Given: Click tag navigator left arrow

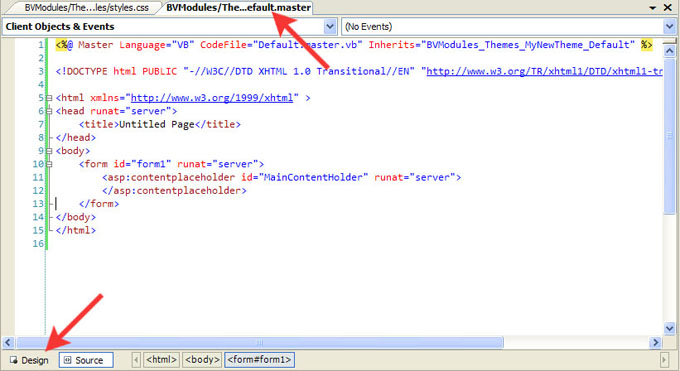Looking at the screenshot, I should [136, 360].
